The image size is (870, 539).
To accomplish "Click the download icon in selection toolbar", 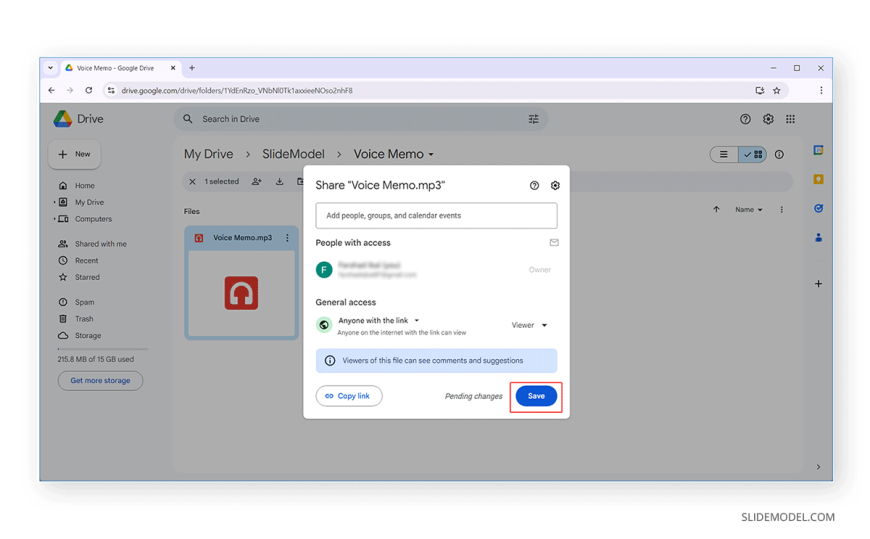I will [x=279, y=182].
